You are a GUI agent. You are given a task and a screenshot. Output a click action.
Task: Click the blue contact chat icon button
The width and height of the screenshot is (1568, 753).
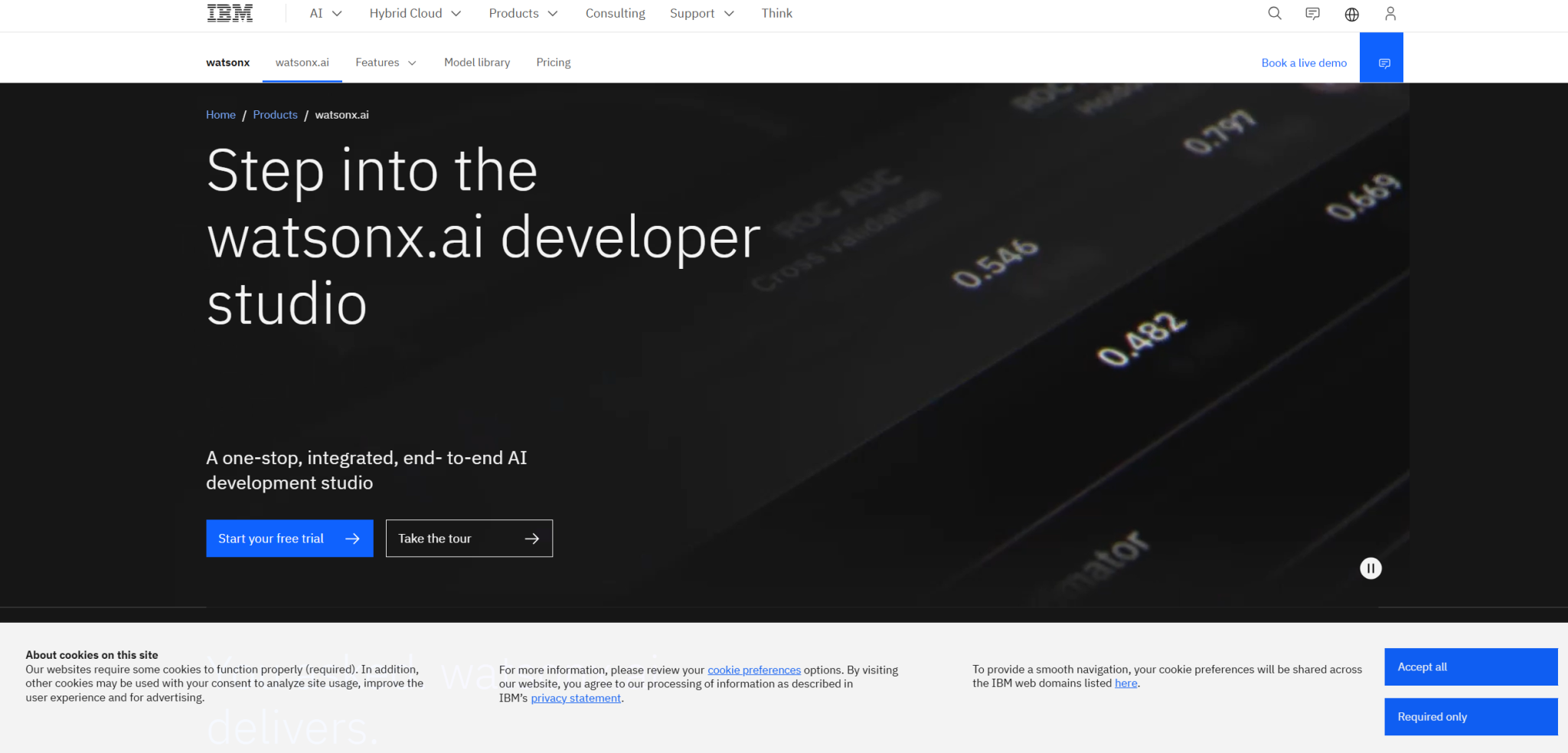point(1381,57)
